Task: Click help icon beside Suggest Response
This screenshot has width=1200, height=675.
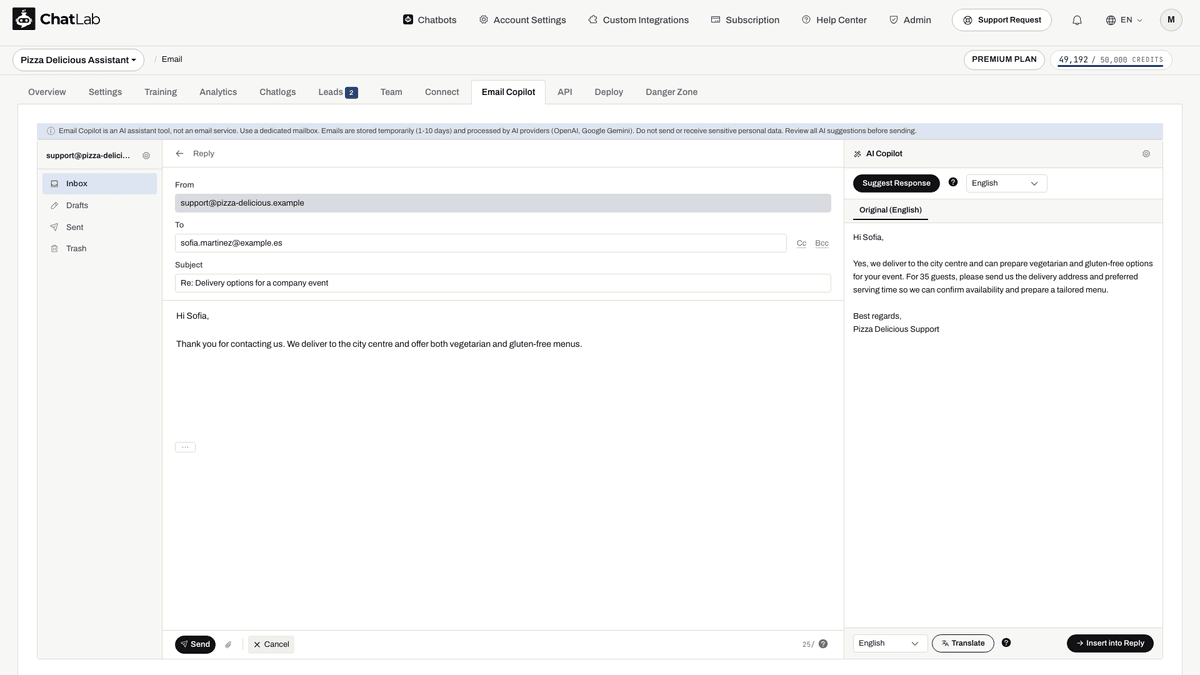Action: click(x=953, y=182)
